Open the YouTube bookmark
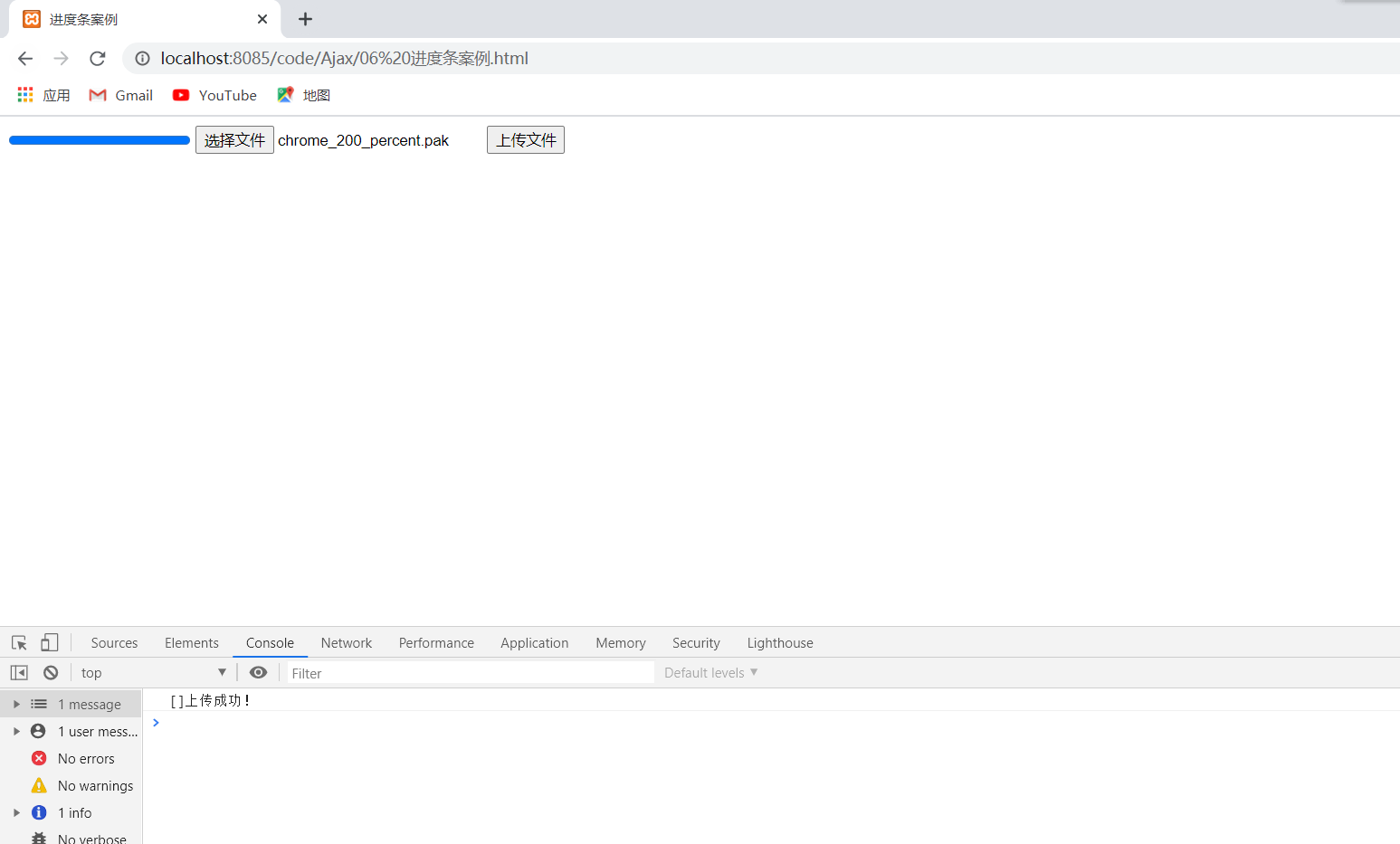 214,95
